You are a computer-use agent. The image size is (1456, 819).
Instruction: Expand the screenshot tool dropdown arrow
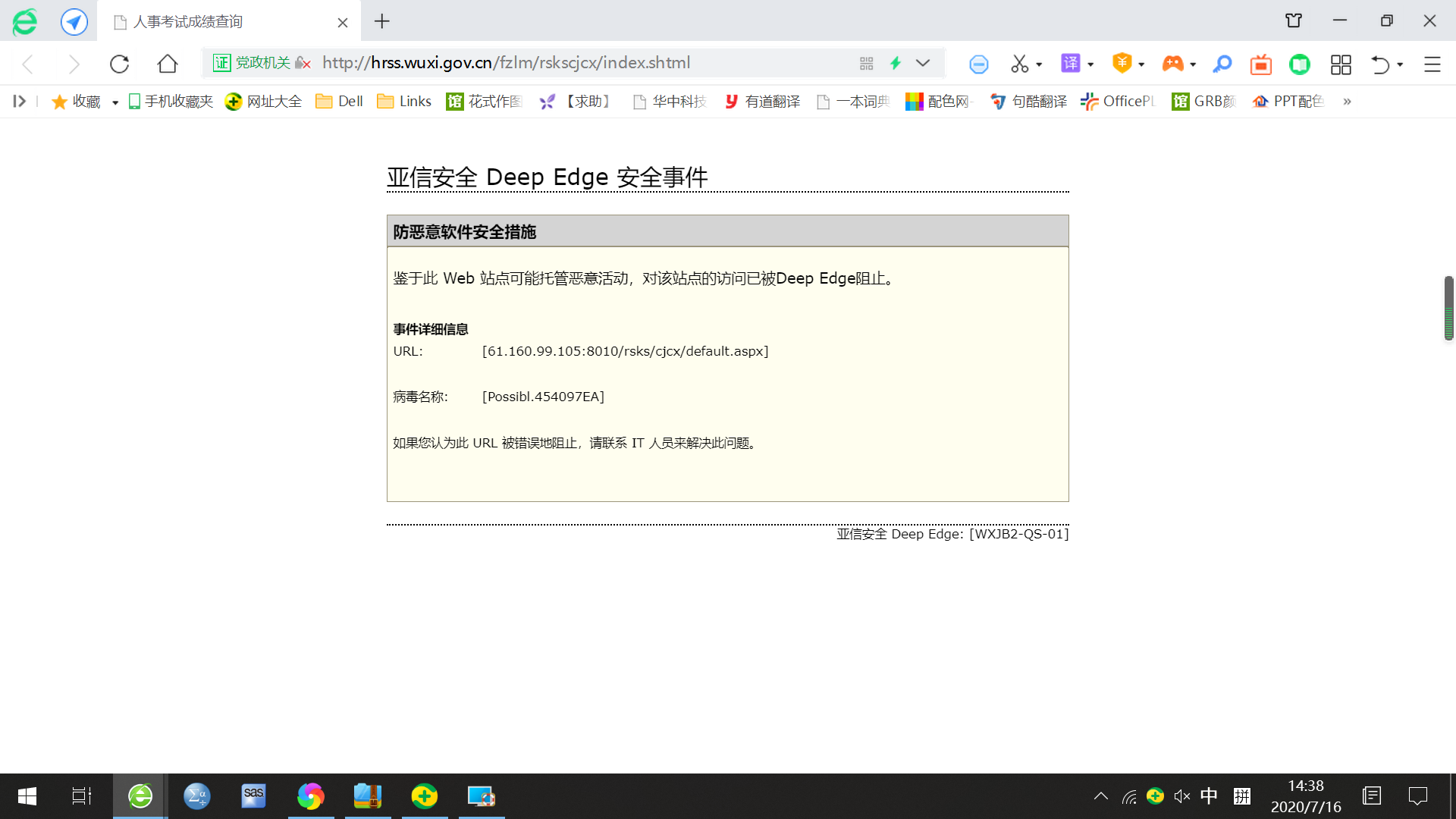click(1039, 65)
